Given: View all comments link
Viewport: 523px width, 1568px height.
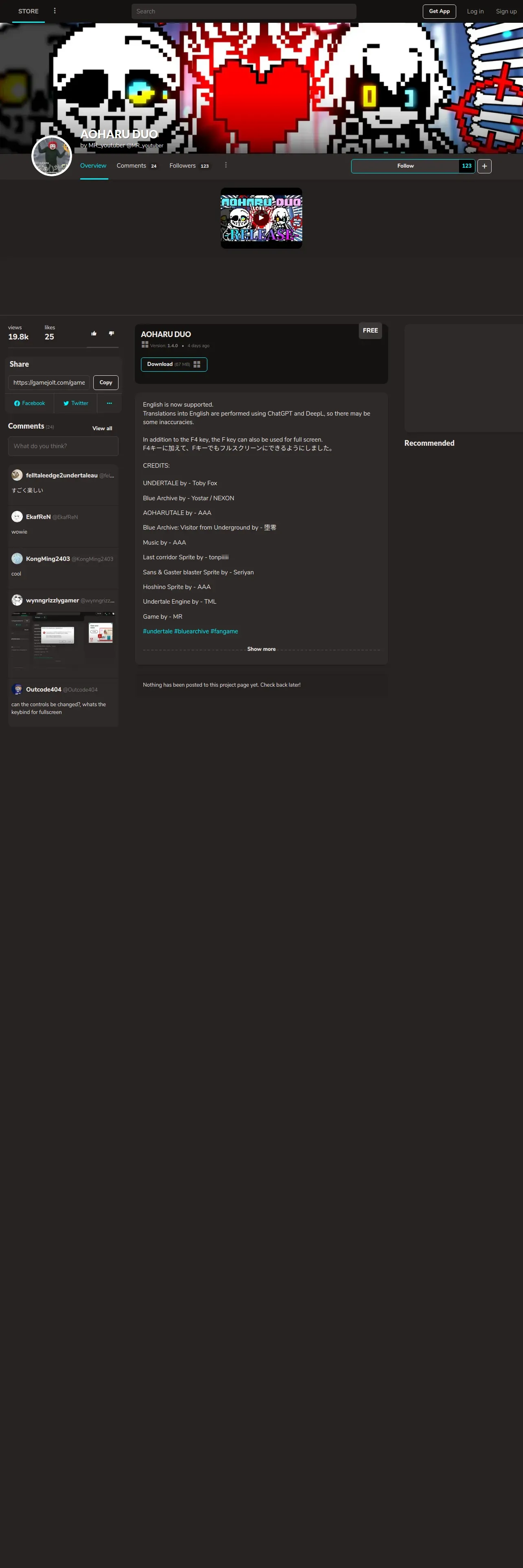Looking at the screenshot, I should 102,428.
